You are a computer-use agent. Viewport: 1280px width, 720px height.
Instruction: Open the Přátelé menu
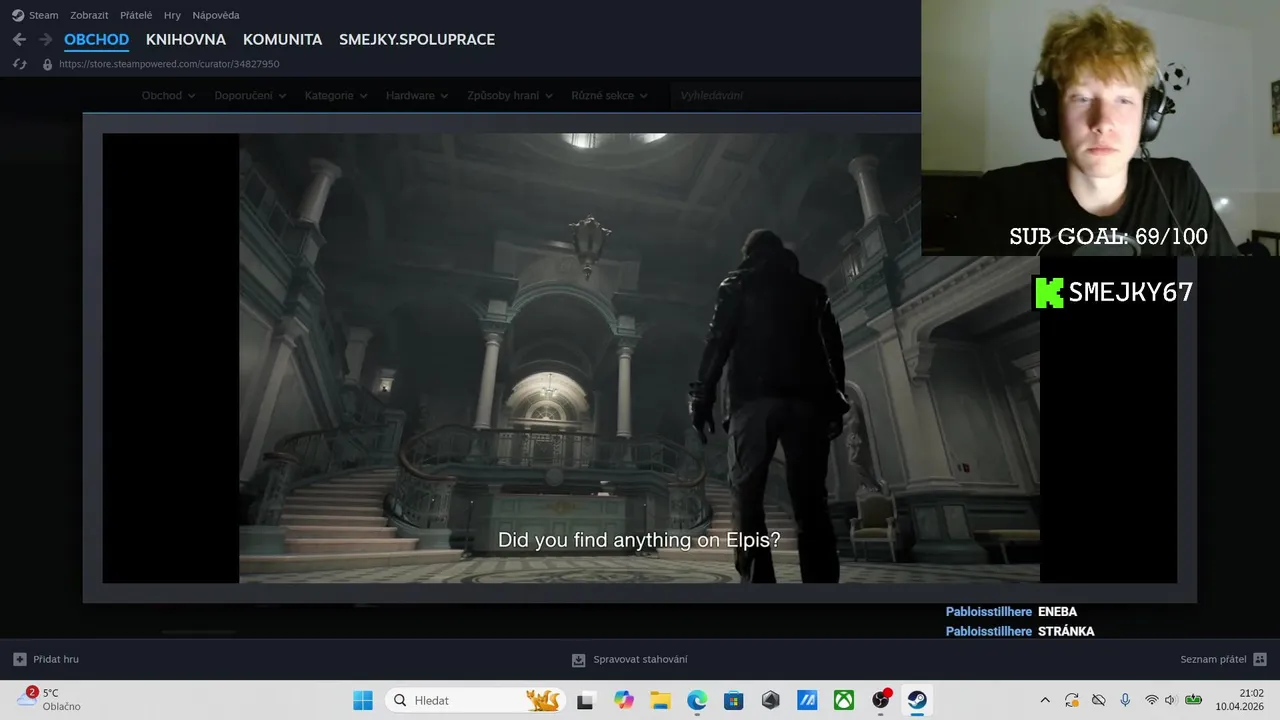(136, 15)
